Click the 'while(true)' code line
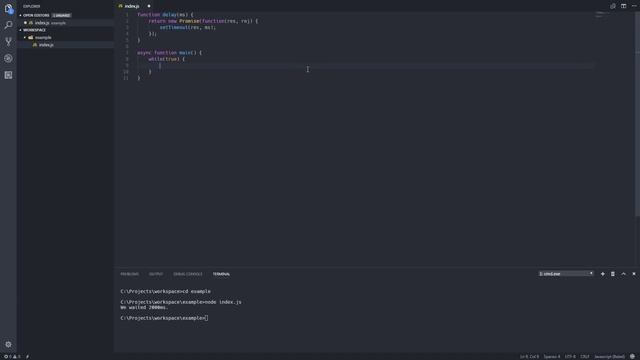This screenshot has height=360, width=640. pyautogui.click(x=167, y=59)
